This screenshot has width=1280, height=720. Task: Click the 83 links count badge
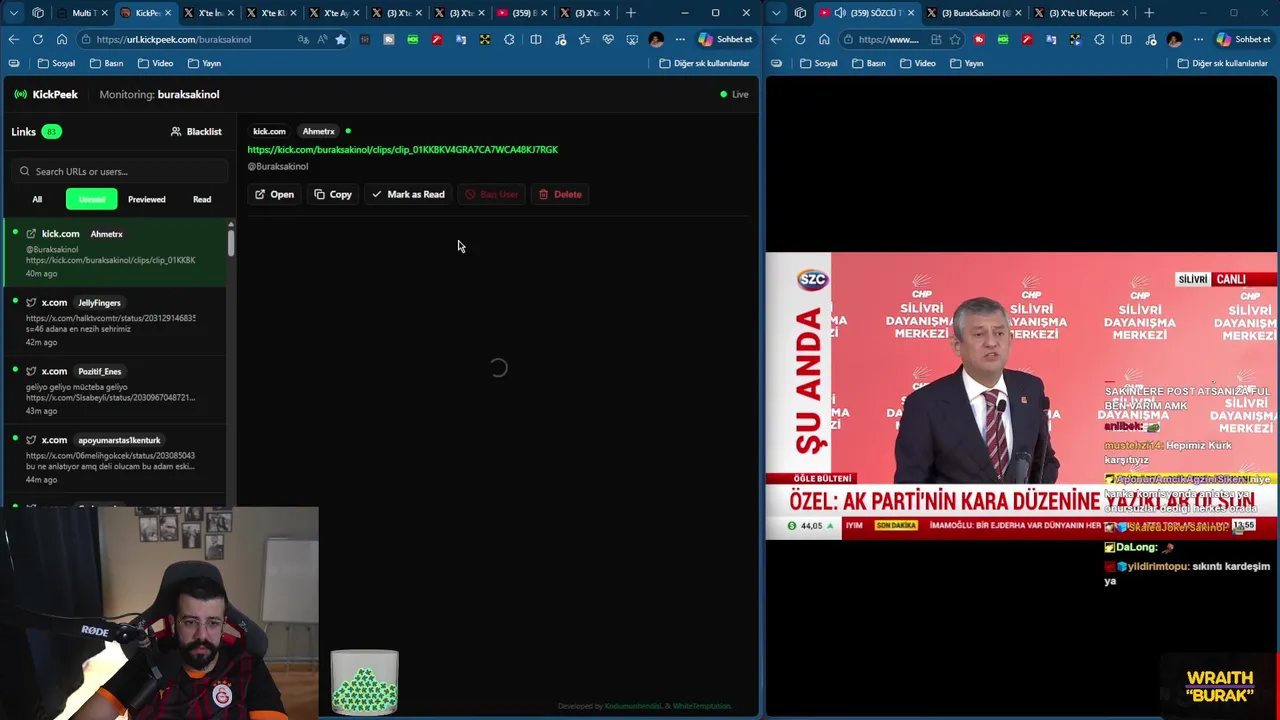pyautogui.click(x=51, y=131)
